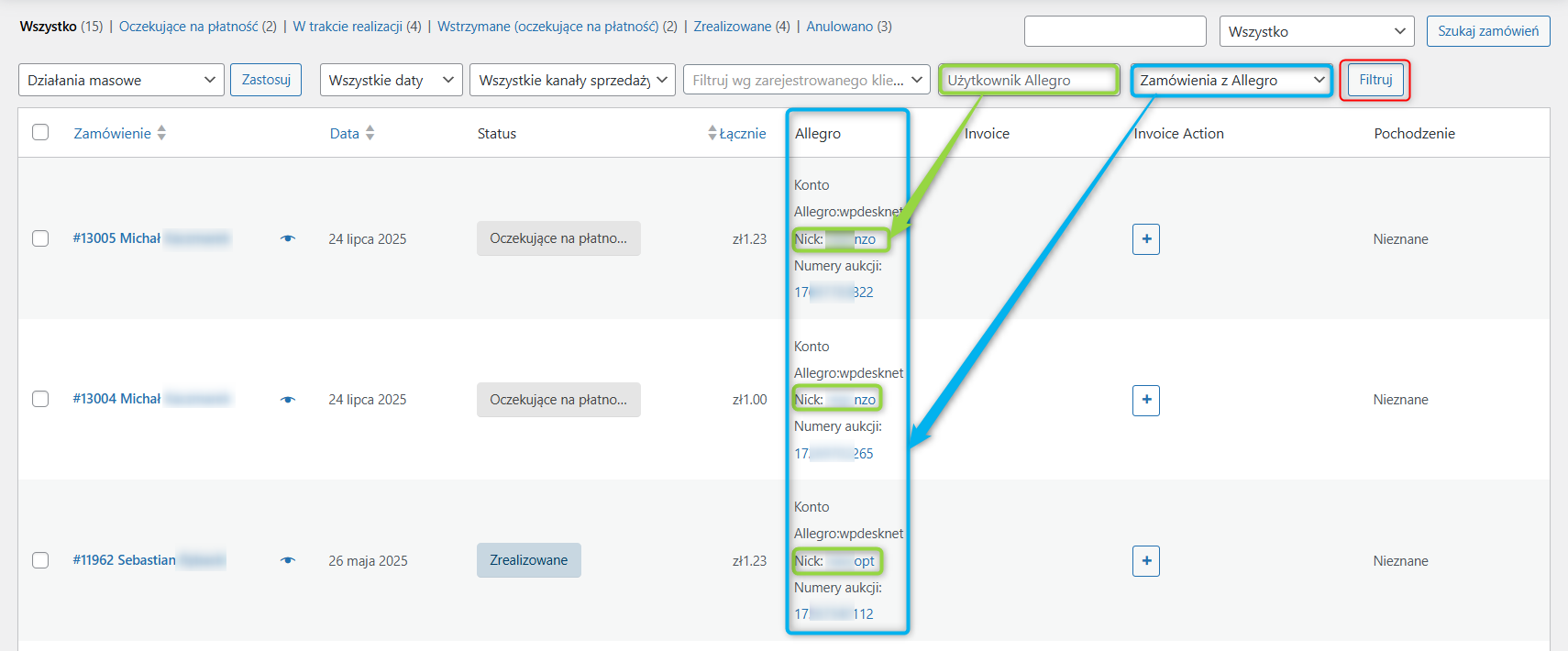Preview order #13004 with the eye icon
This screenshot has height=651, width=1568.
click(x=288, y=400)
